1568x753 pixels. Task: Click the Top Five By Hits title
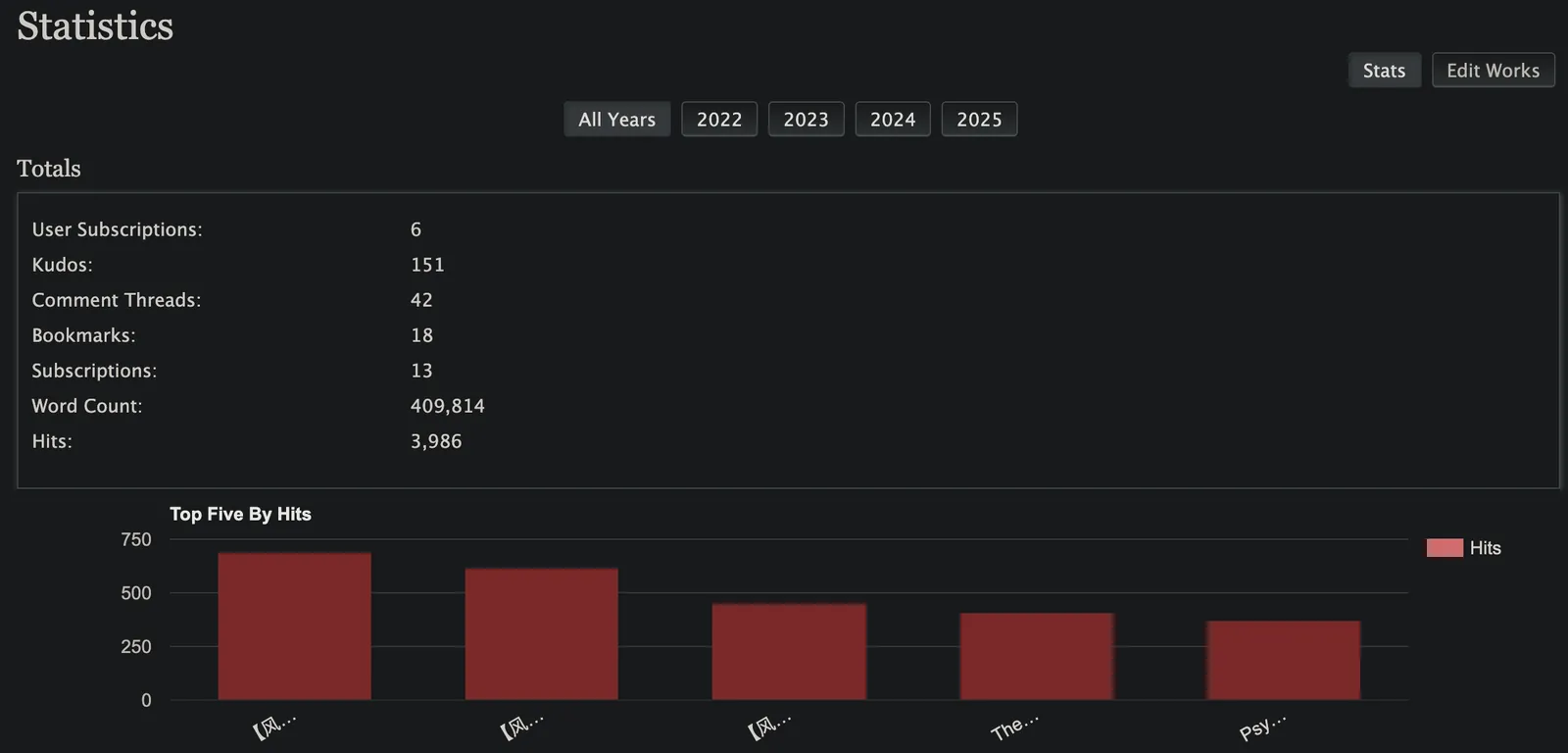(240, 514)
